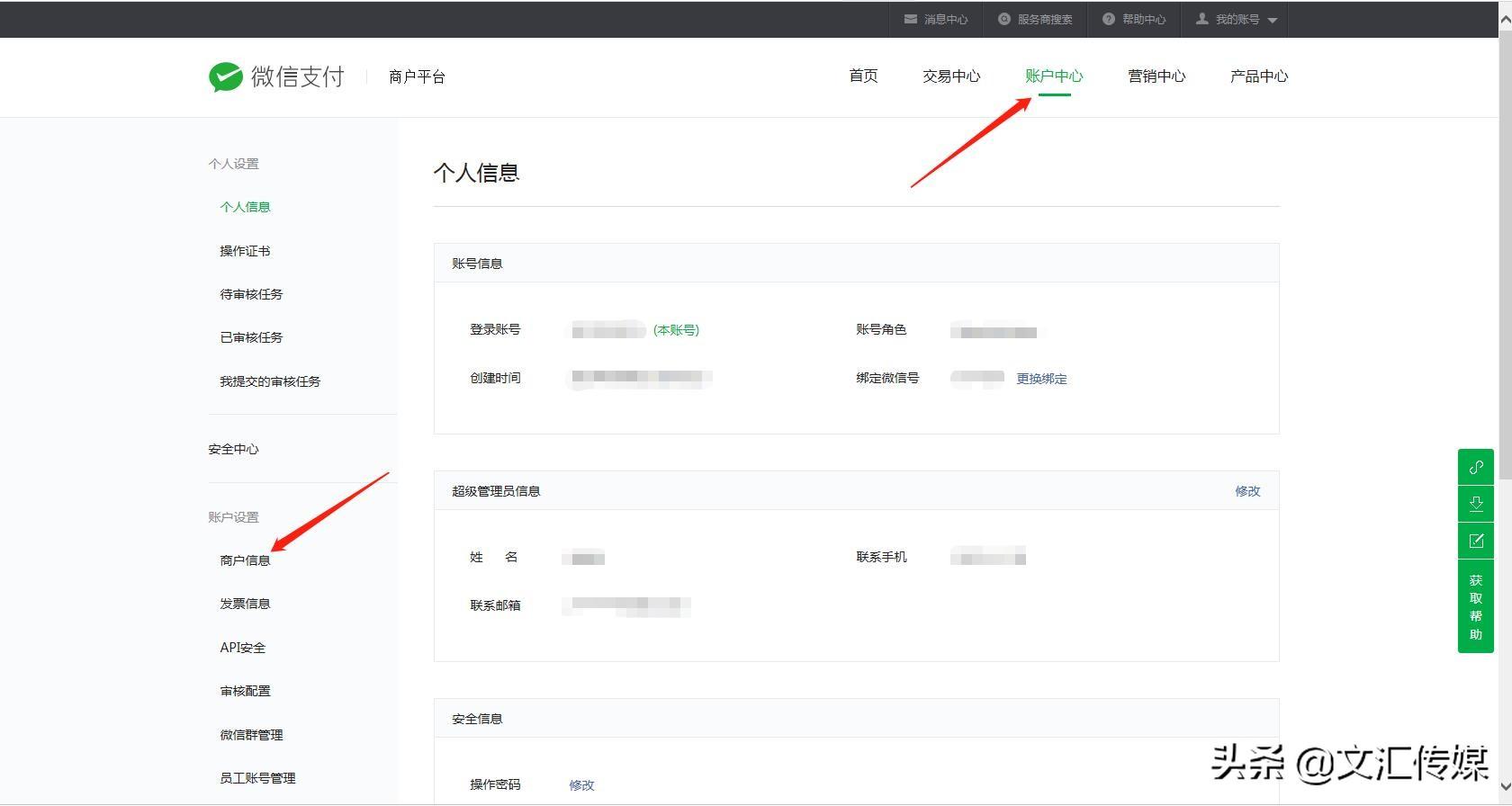Open 发票信息 in the sidebar

coord(245,604)
